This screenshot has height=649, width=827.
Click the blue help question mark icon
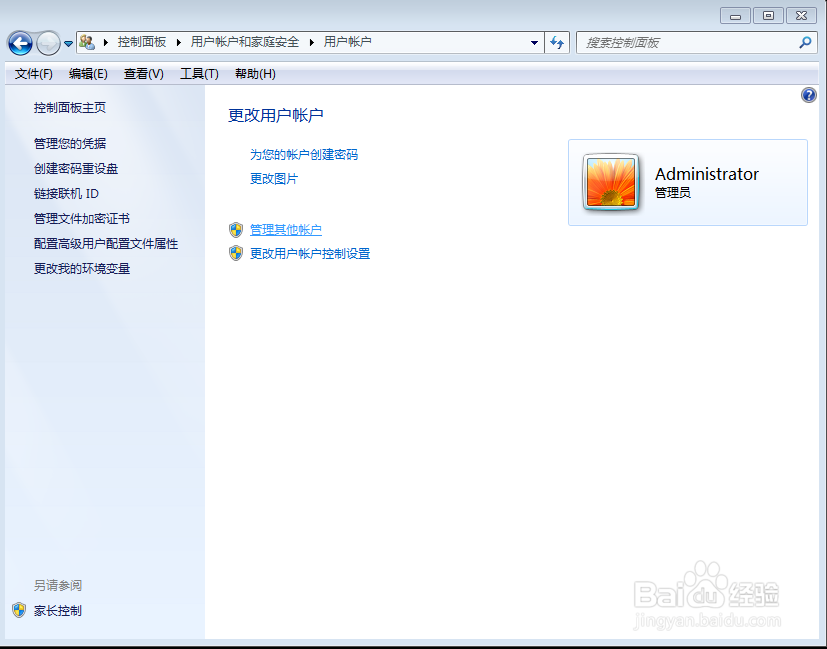(809, 95)
